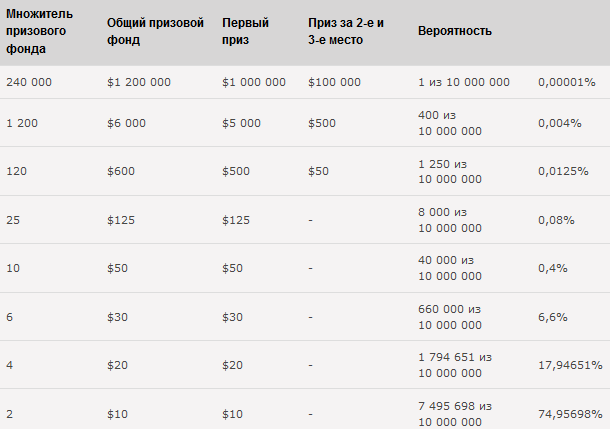
Task: Click the 240 000 multiplier cell
Action: click(29, 82)
